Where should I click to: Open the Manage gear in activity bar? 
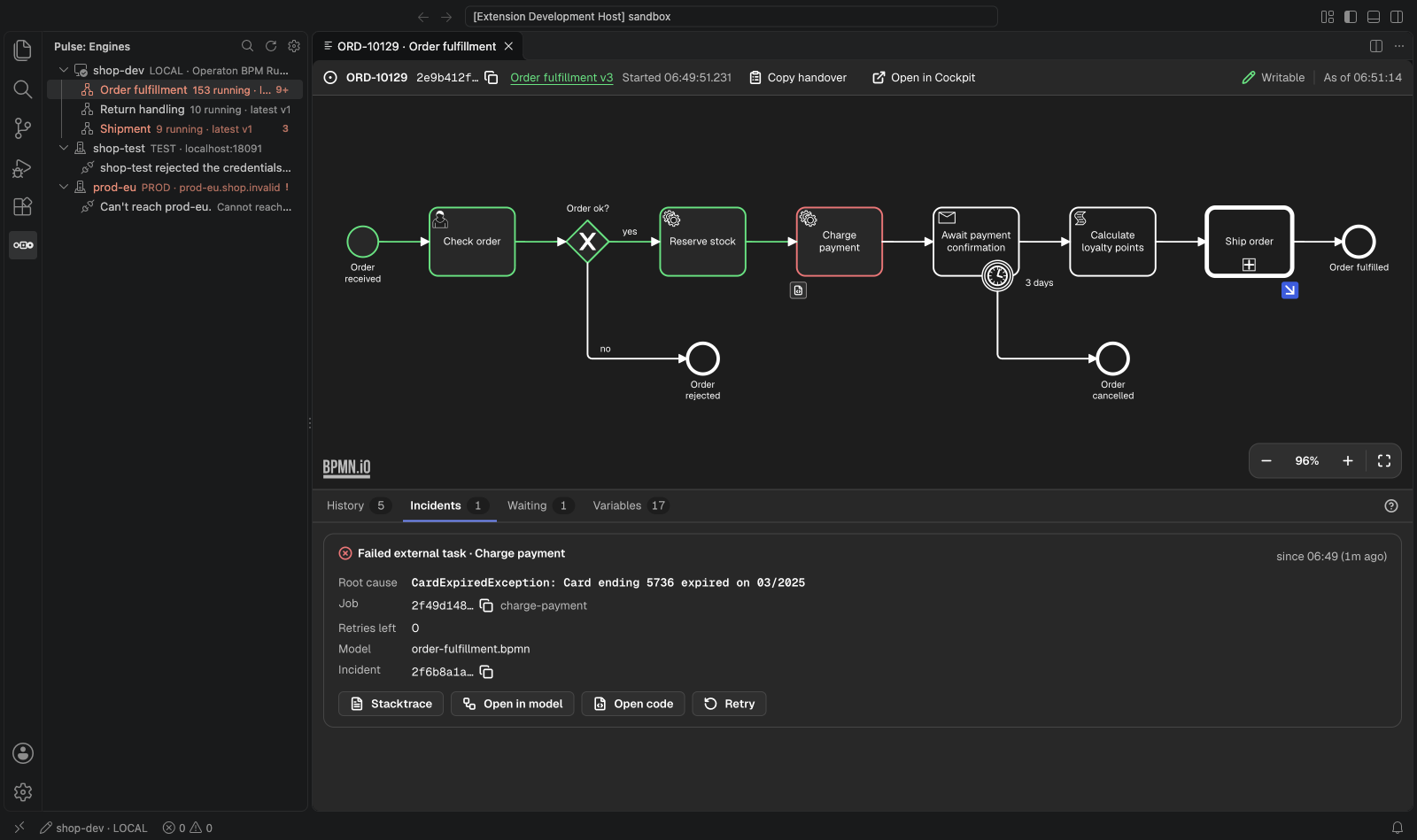23,792
